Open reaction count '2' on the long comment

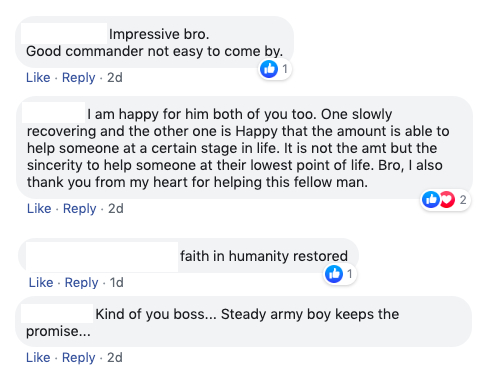coord(463,200)
